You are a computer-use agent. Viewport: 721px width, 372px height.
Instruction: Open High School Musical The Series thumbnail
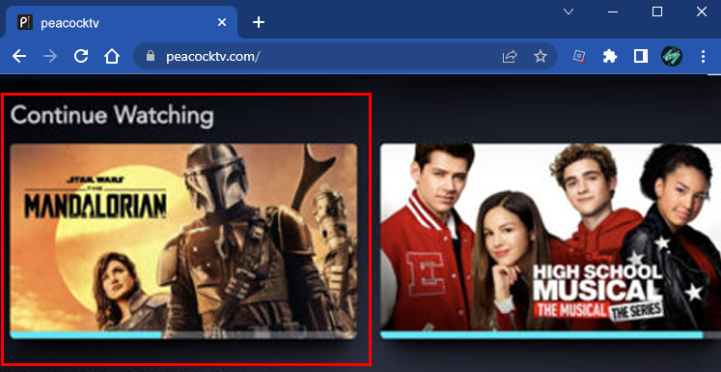pos(551,241)
